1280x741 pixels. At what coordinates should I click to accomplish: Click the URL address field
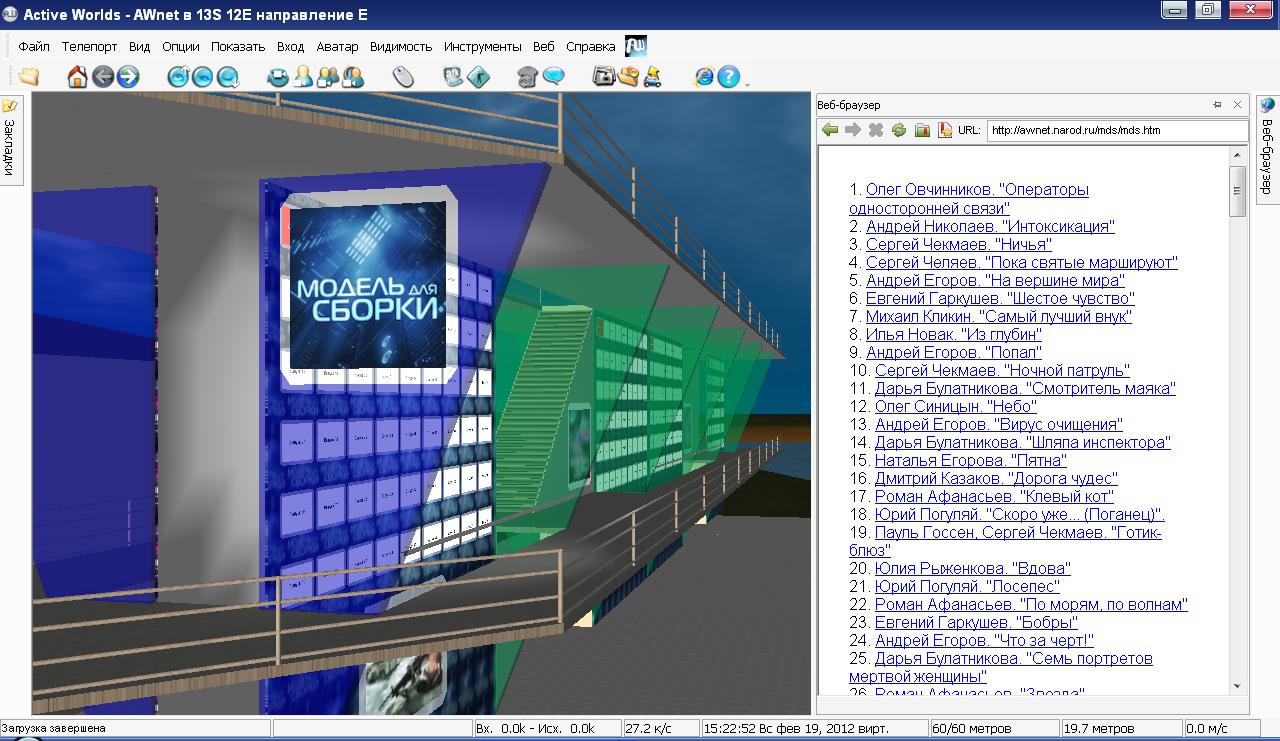click(1117, 130)
